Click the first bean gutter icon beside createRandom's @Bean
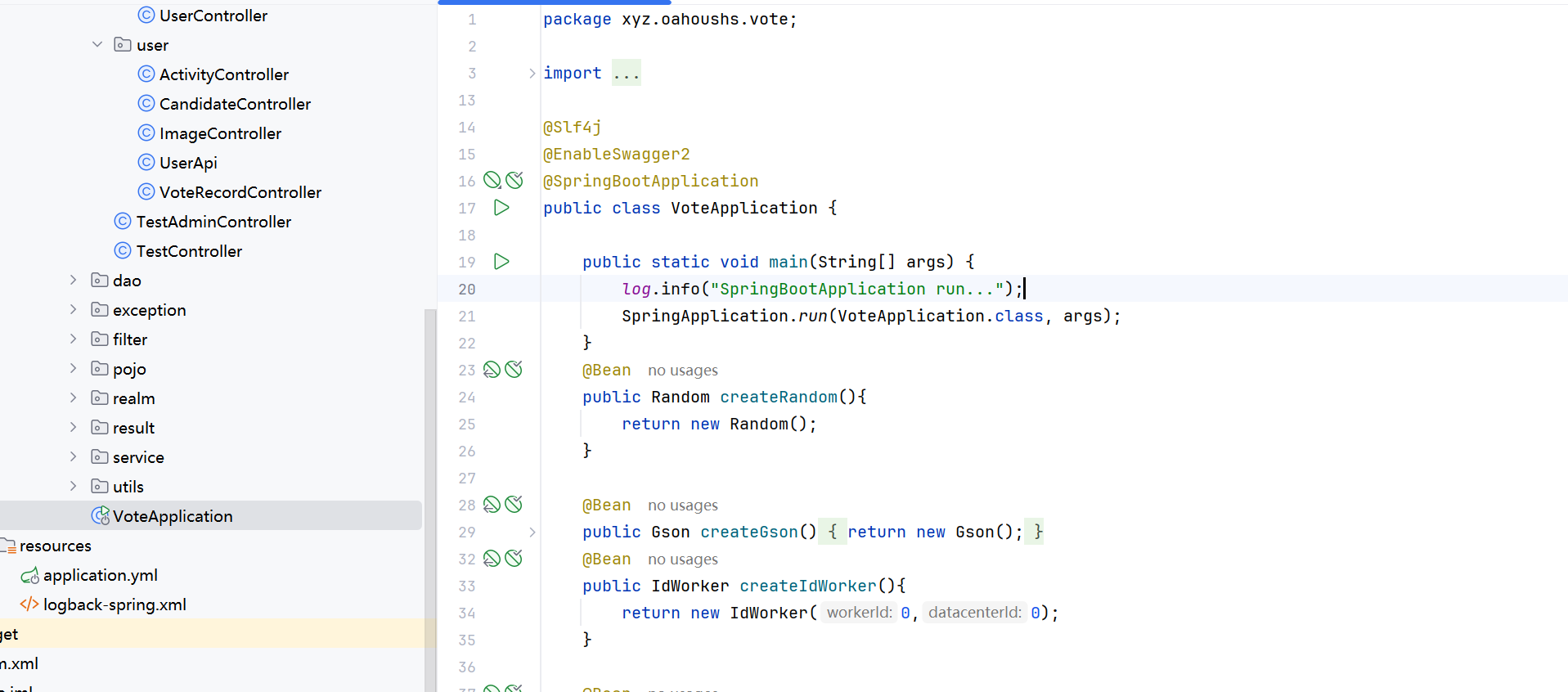Screen dimensions: 1568x692 [x=492, y=370]
